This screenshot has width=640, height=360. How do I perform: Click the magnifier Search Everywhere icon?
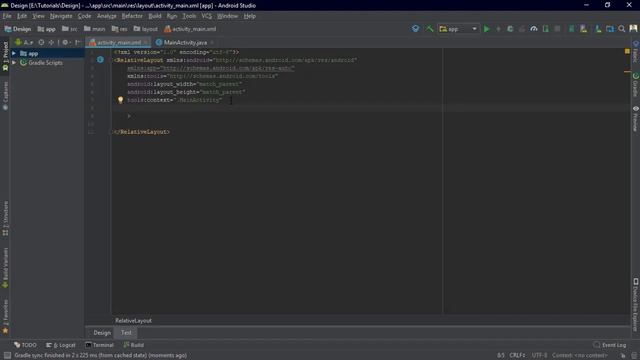[622, 29]
